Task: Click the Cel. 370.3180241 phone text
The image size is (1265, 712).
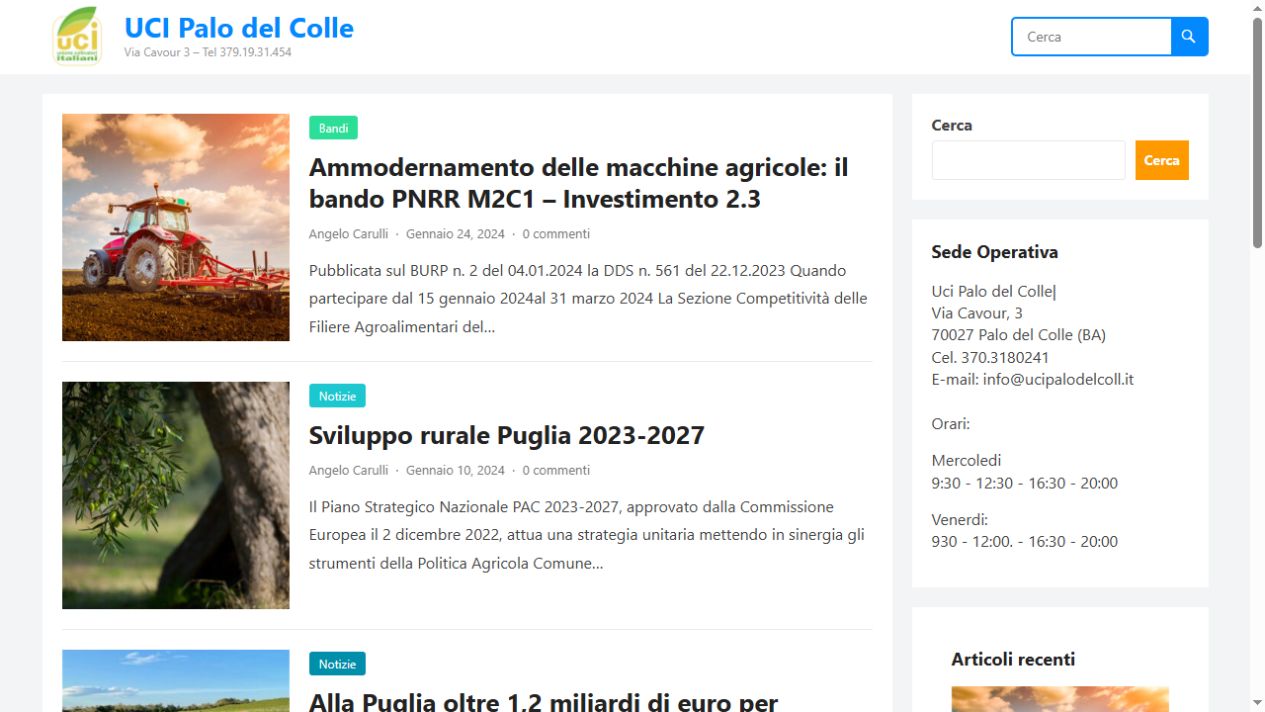Action: [x=990, y=357]
